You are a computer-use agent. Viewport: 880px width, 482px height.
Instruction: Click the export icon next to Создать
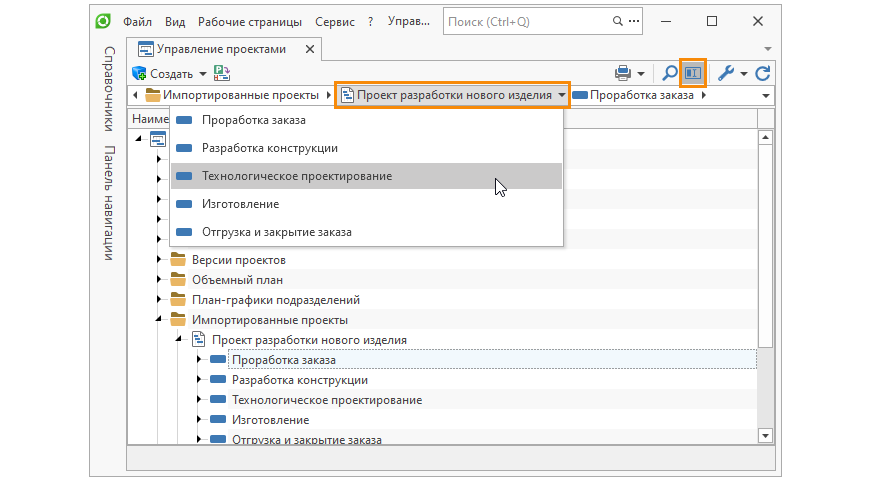[x=223, y=73]
